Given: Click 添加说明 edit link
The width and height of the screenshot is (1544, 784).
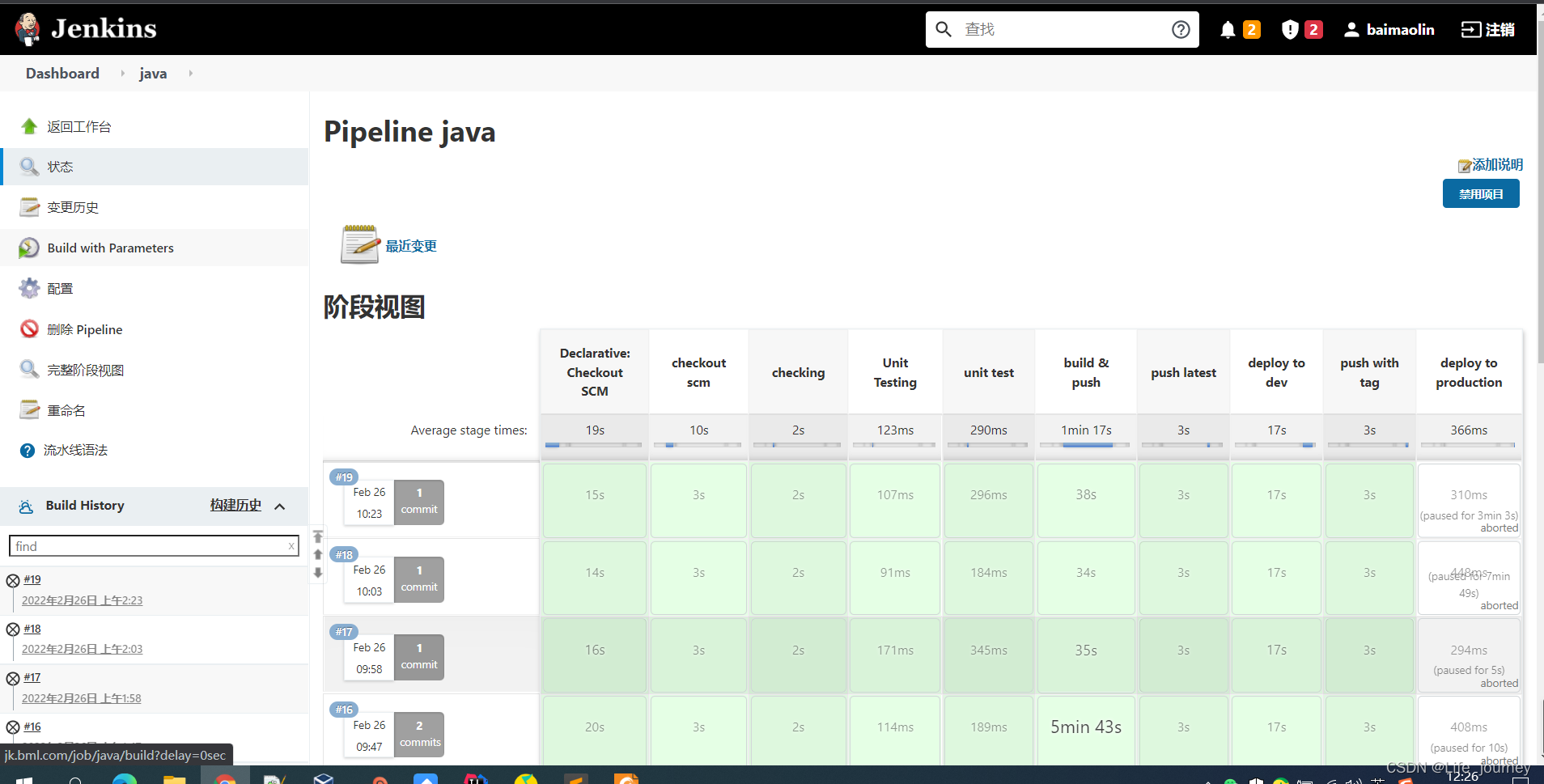Looking at the screenshot, I should click(x=1491, y=165).
